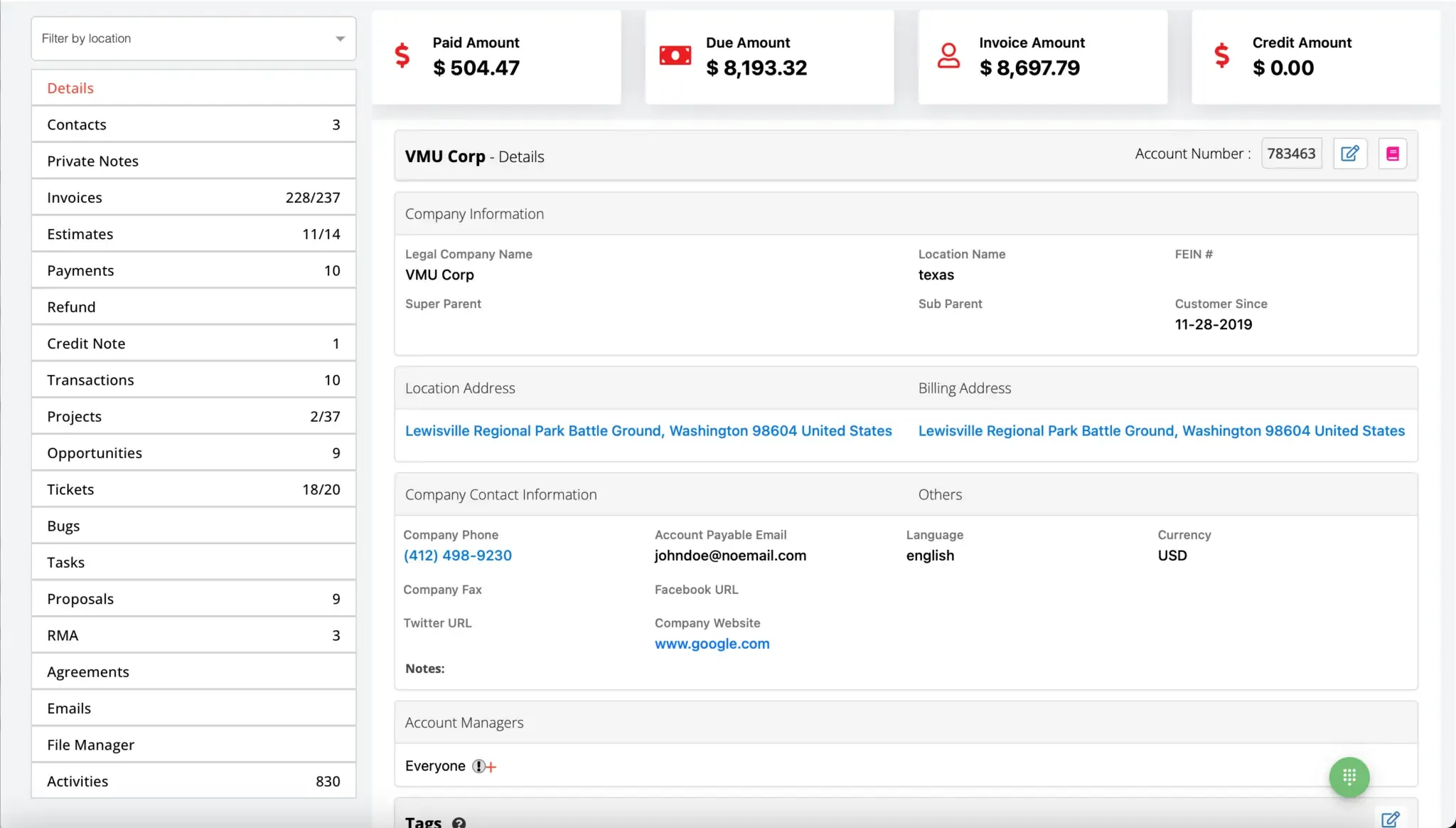Click the pink ledger book icon

click(1392, 154)
